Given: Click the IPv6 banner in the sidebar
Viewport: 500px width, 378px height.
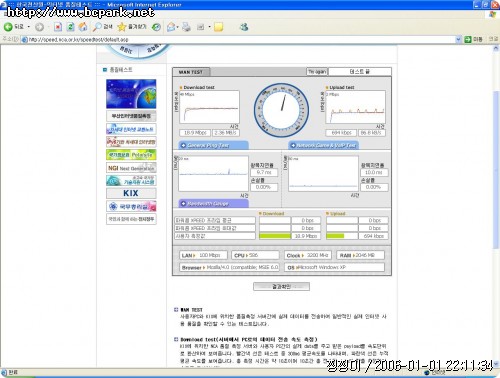Looking at the screenshot, I should pos(131,142).
